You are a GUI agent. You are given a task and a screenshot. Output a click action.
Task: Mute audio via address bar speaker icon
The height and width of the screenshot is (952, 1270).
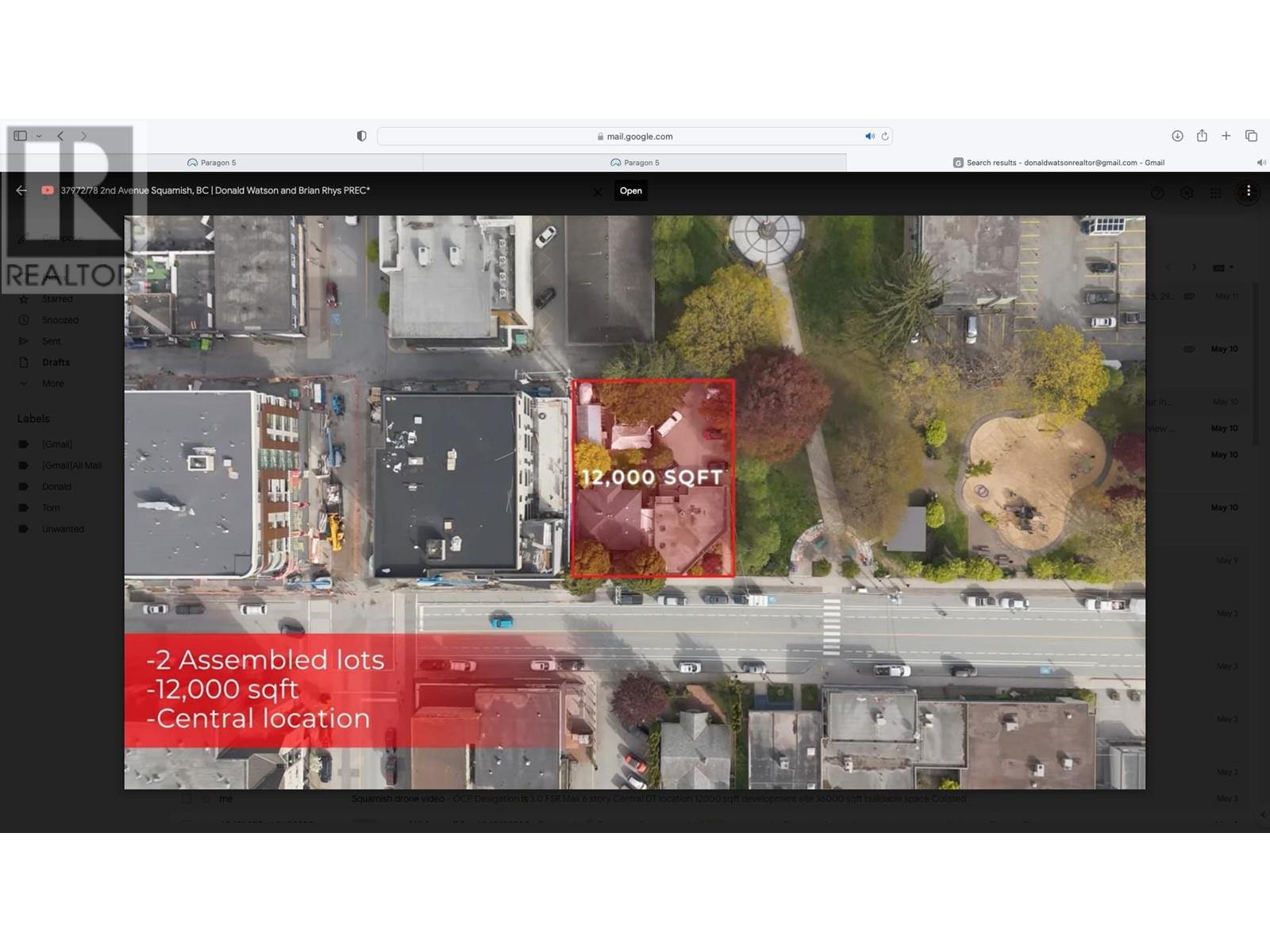pos(870,136)
